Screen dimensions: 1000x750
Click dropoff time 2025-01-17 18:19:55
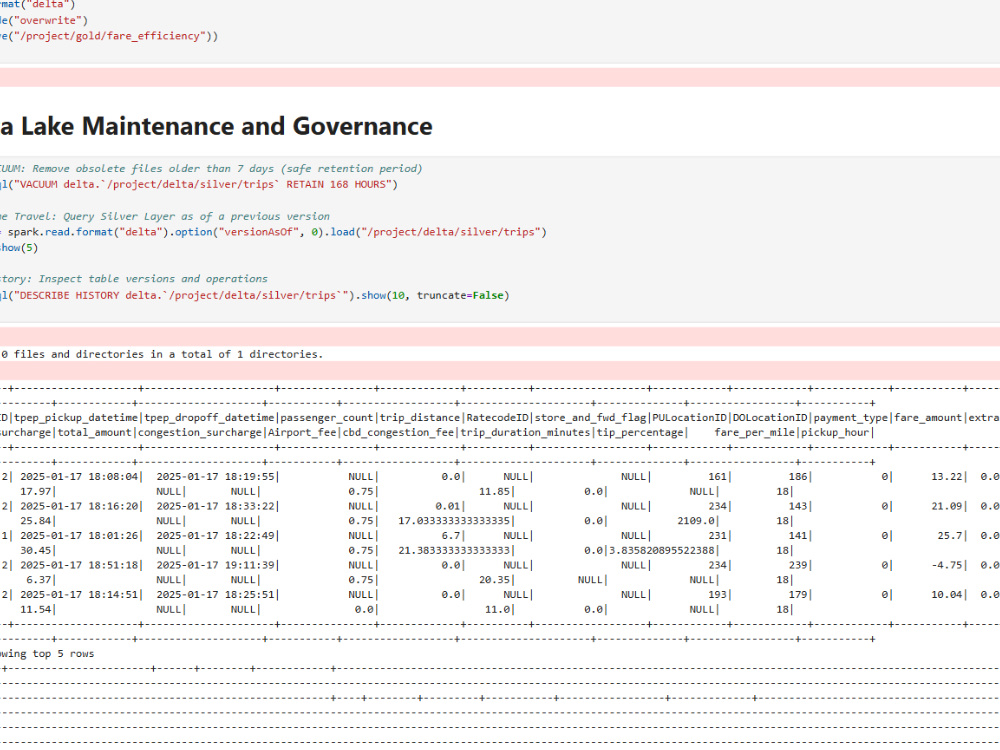[216, 476]
